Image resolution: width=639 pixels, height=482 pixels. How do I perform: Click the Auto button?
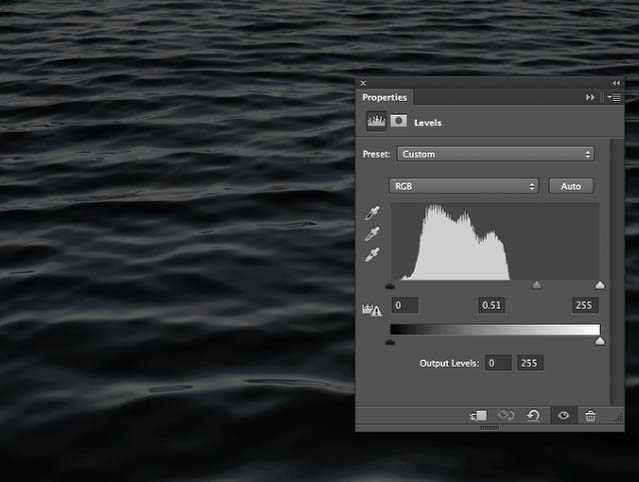(x=571, y=186)
